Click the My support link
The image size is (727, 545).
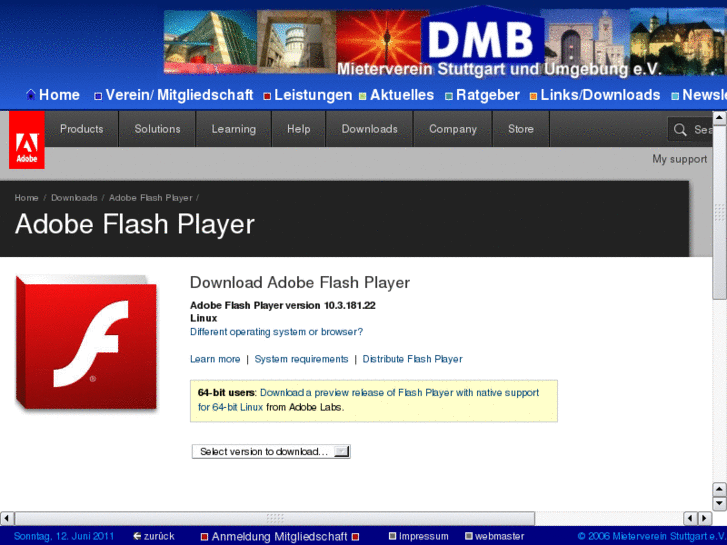point(680,159)
